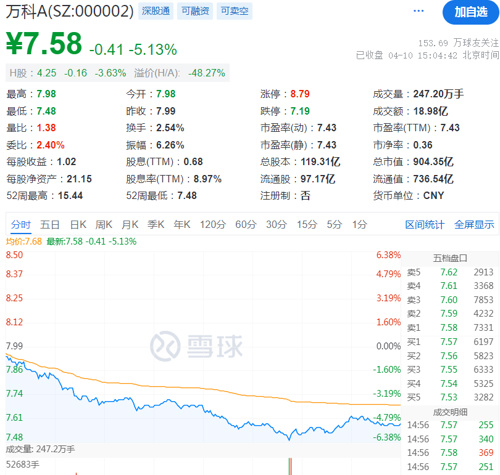500x475 pixels.
Task: Switch to 月K chart tab
Action: (130, 225)
